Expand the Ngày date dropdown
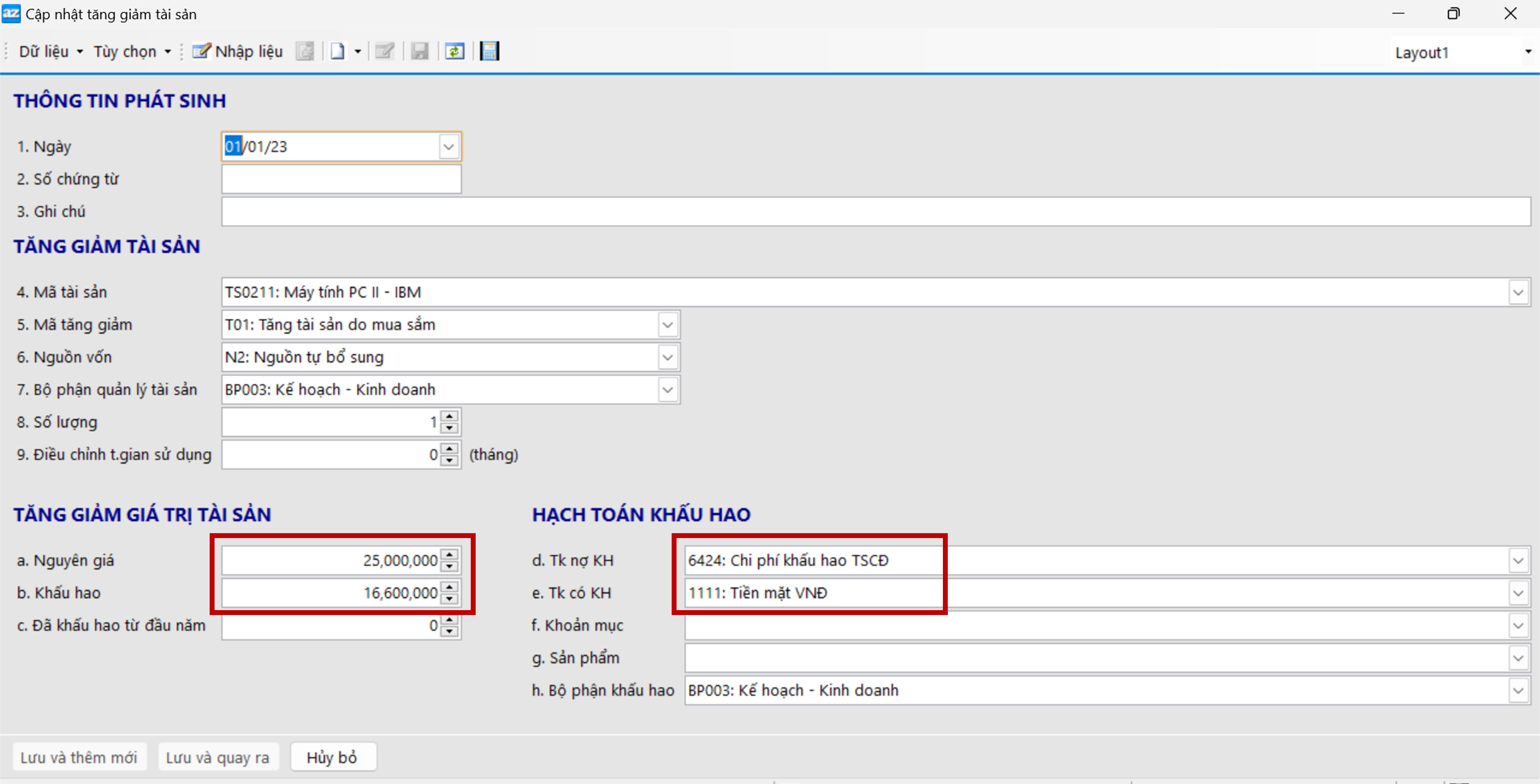 pos(448,146)
